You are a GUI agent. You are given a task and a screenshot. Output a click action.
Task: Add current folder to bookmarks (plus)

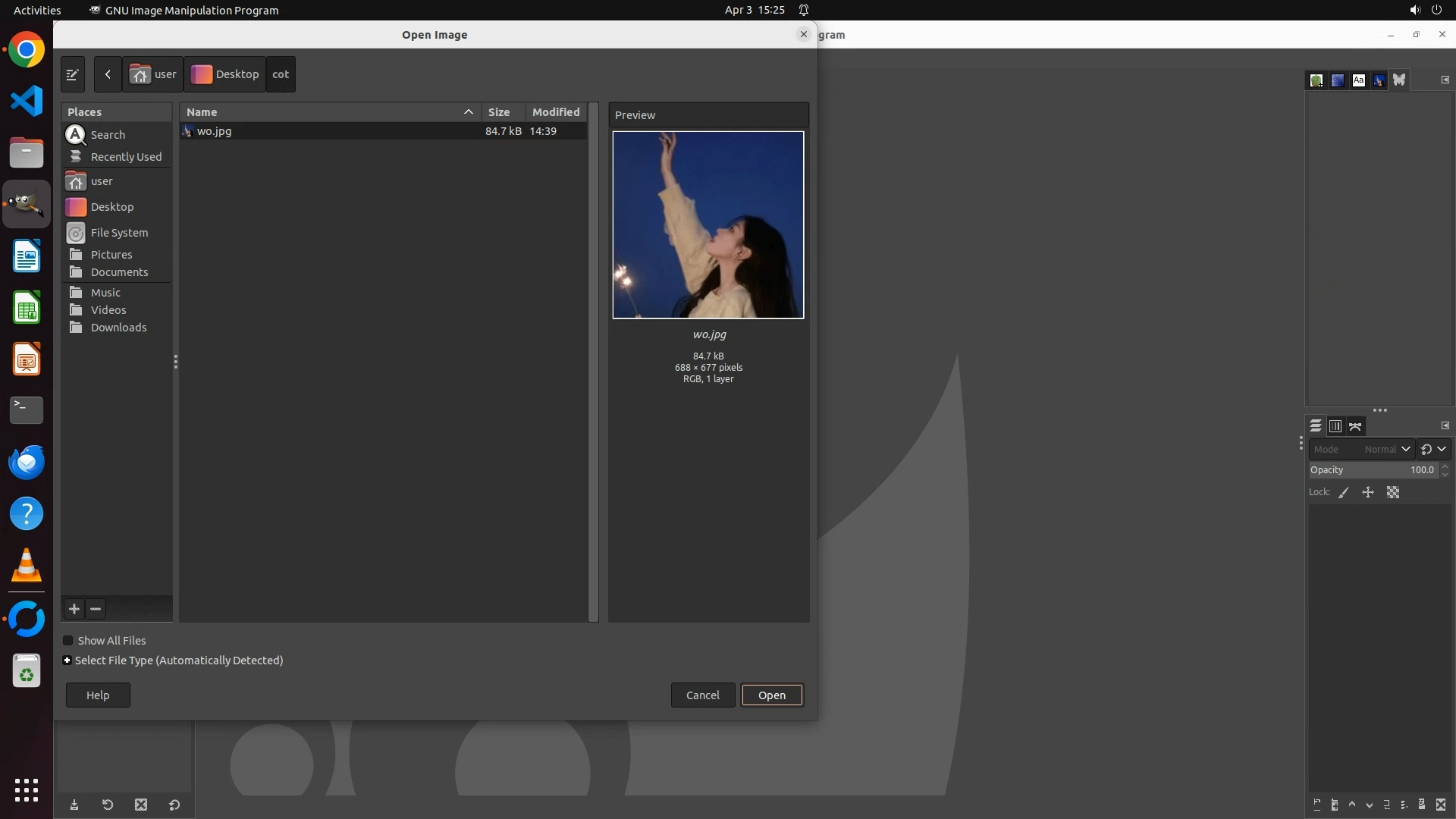74,609
